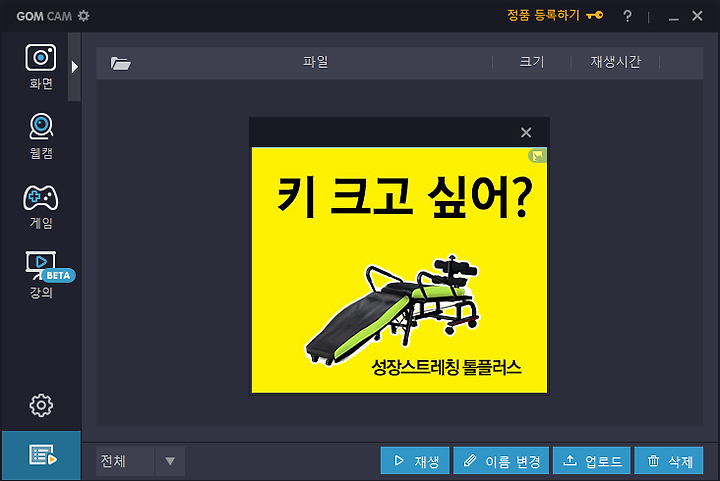Image resolution: width=720 pixels, height=481 pixels.
Task: Minimize the GOM CAM window
Action: coord(673,17)
